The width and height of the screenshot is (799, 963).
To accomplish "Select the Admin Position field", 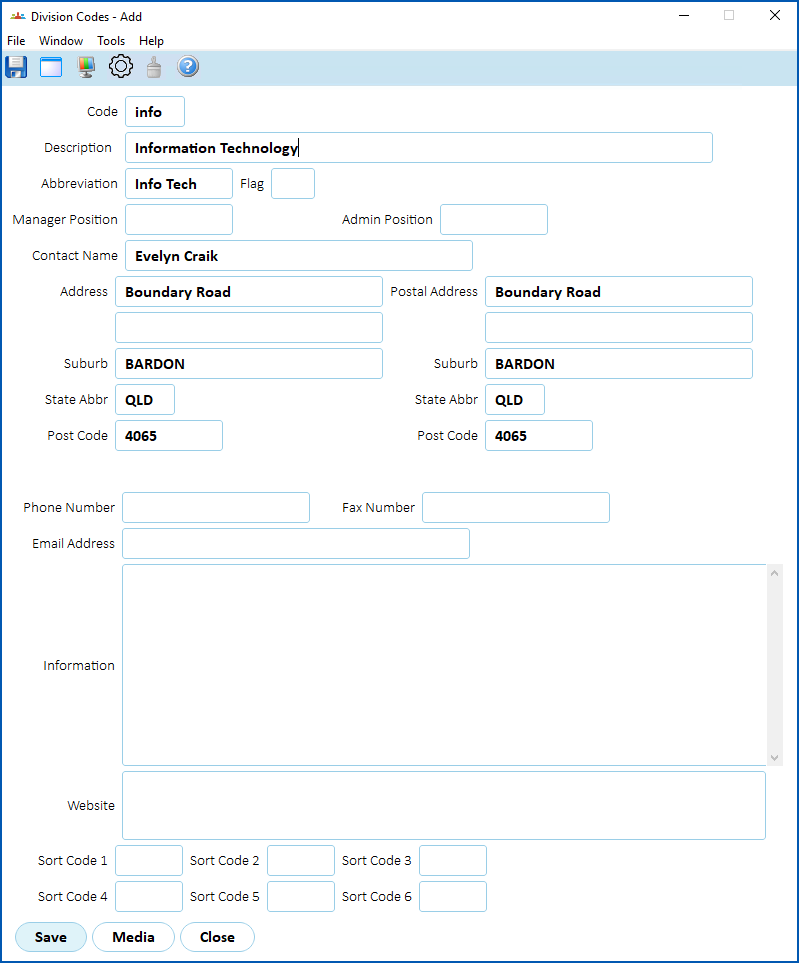I will coord(494,219).
